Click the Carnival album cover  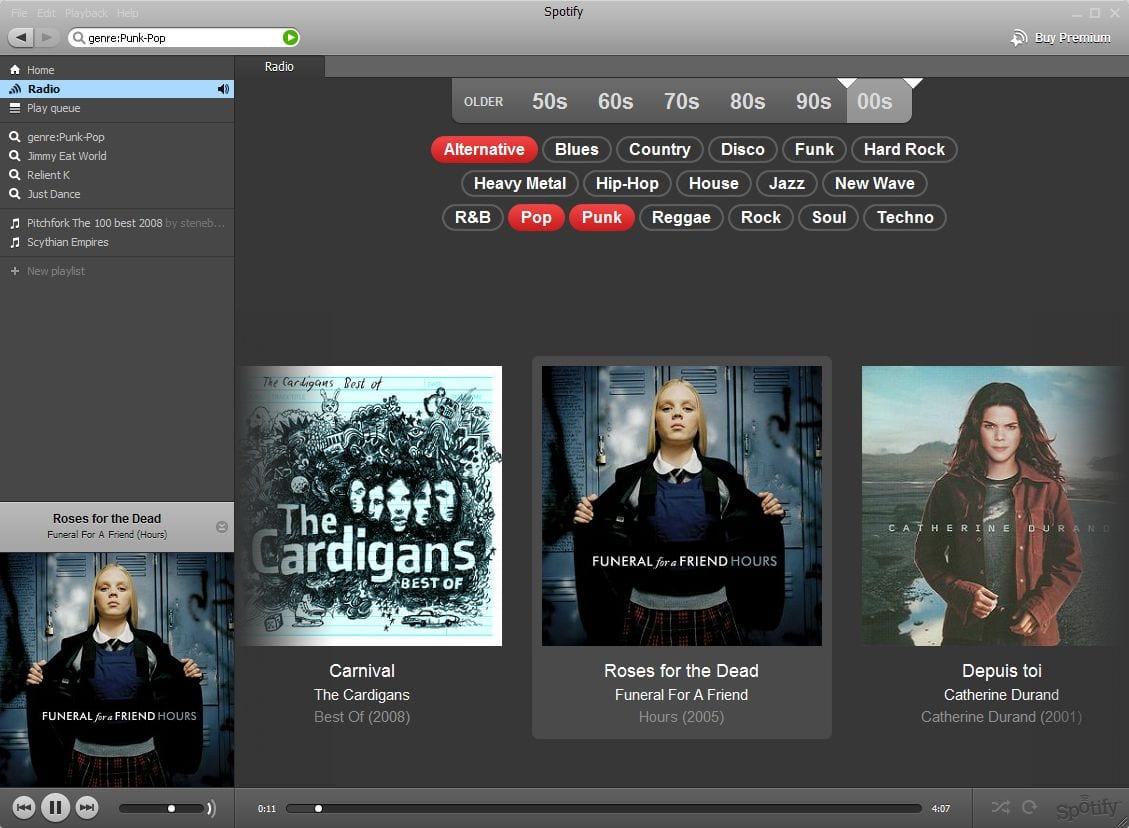coord(369,506)
